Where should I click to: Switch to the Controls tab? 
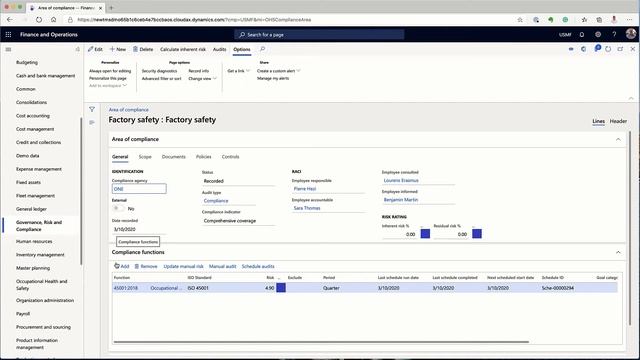pyautogui.click(x=231, y=157)
